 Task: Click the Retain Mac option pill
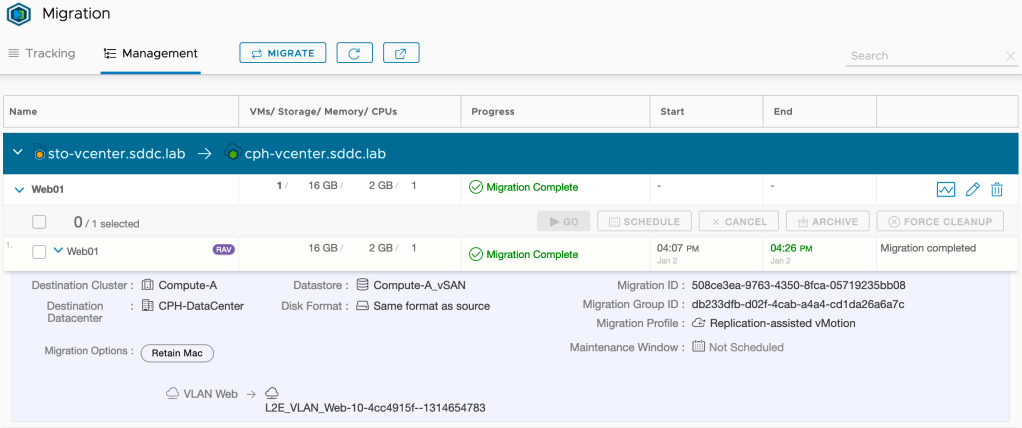point(177,352)
